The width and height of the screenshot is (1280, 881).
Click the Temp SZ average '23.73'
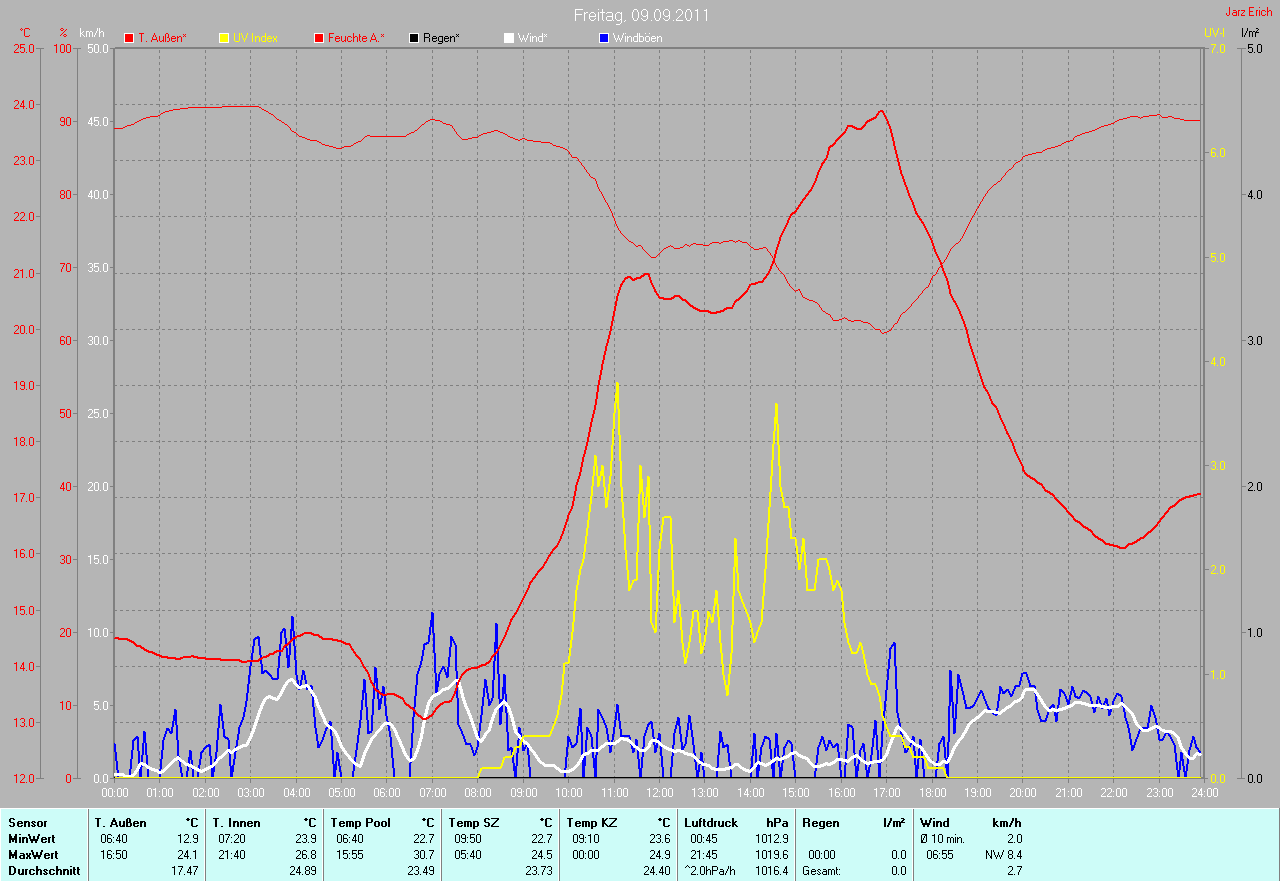538,871
